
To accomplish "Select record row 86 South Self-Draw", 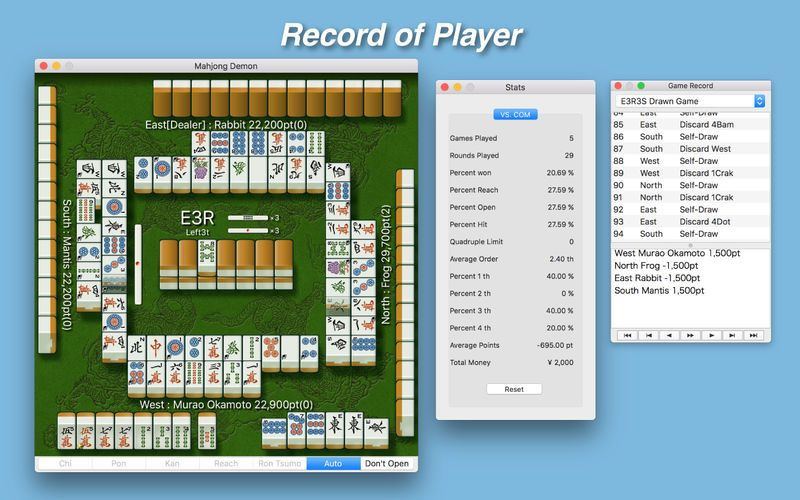I will tap(690, 137).
